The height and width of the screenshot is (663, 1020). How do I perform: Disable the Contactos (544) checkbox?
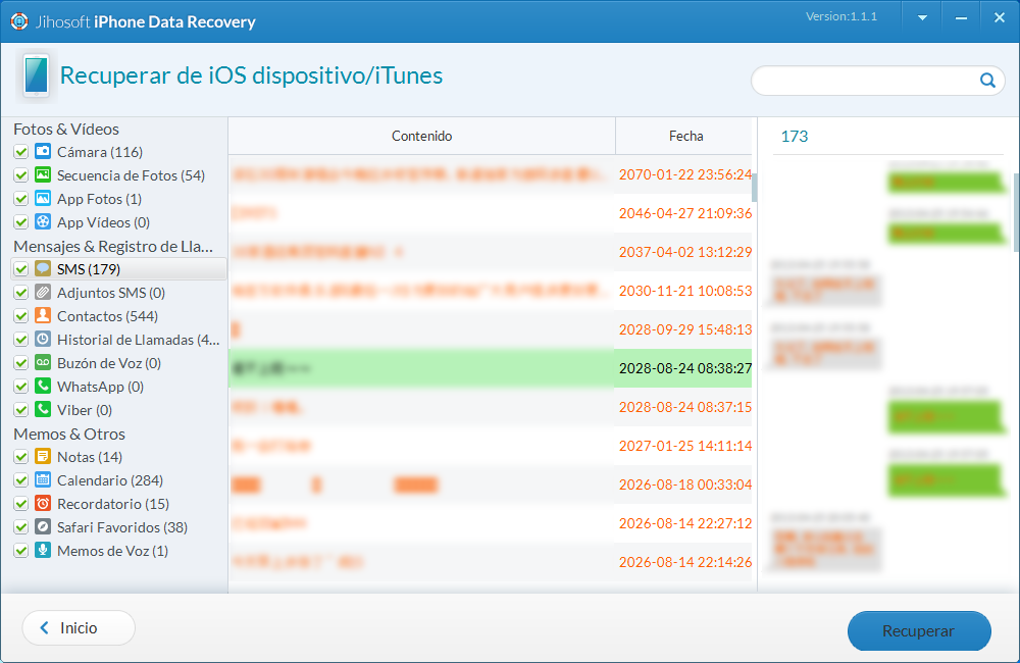click(x=21, y=316)
